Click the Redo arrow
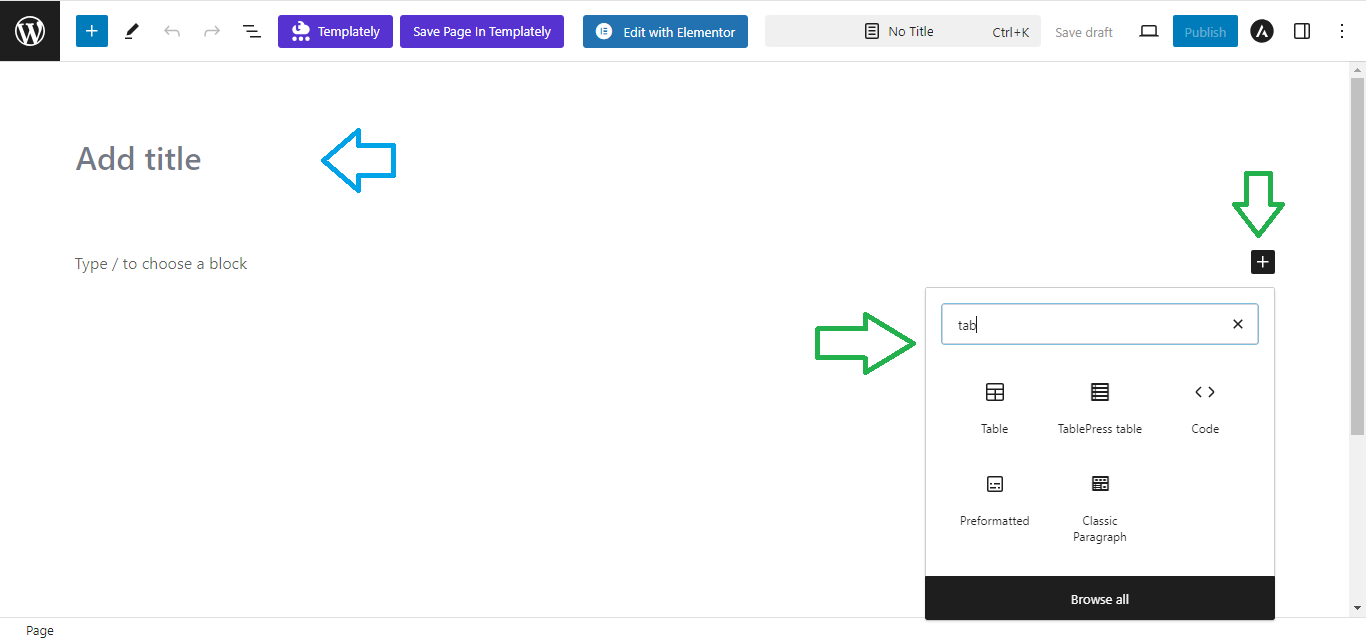1366x640 pixels. (x=212, y=31)
